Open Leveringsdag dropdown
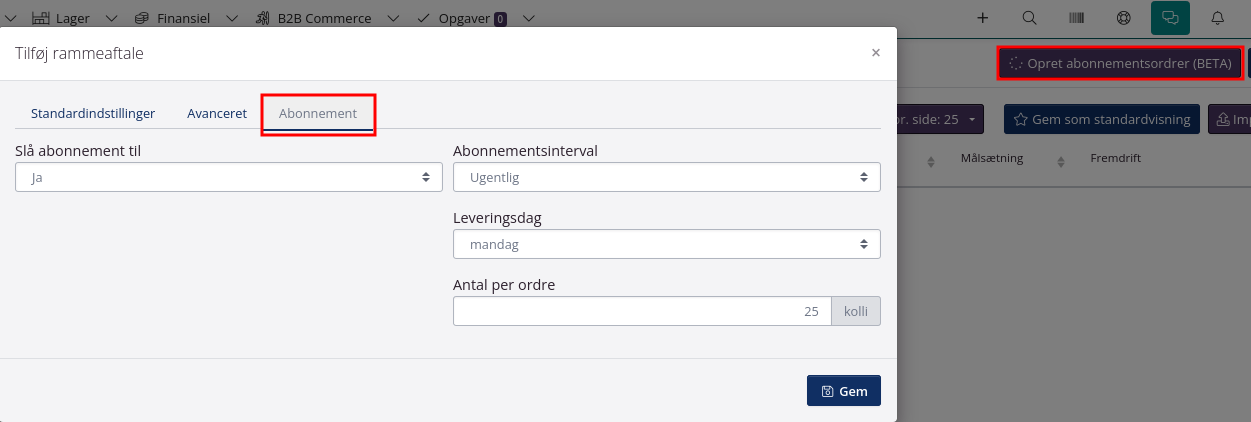The image size is (1251, 422). [x=667, y=244]
